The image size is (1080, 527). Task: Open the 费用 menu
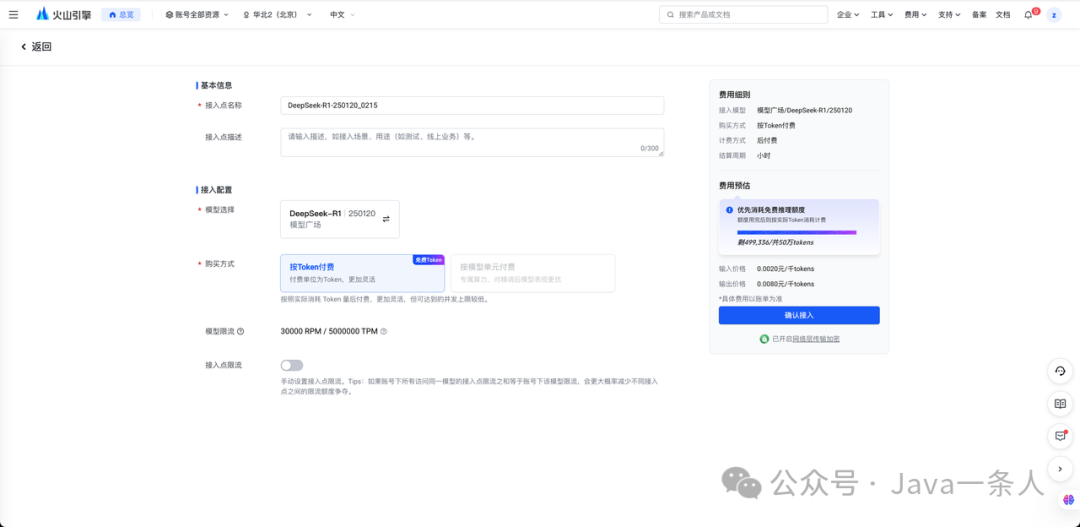tap(915, 14)
